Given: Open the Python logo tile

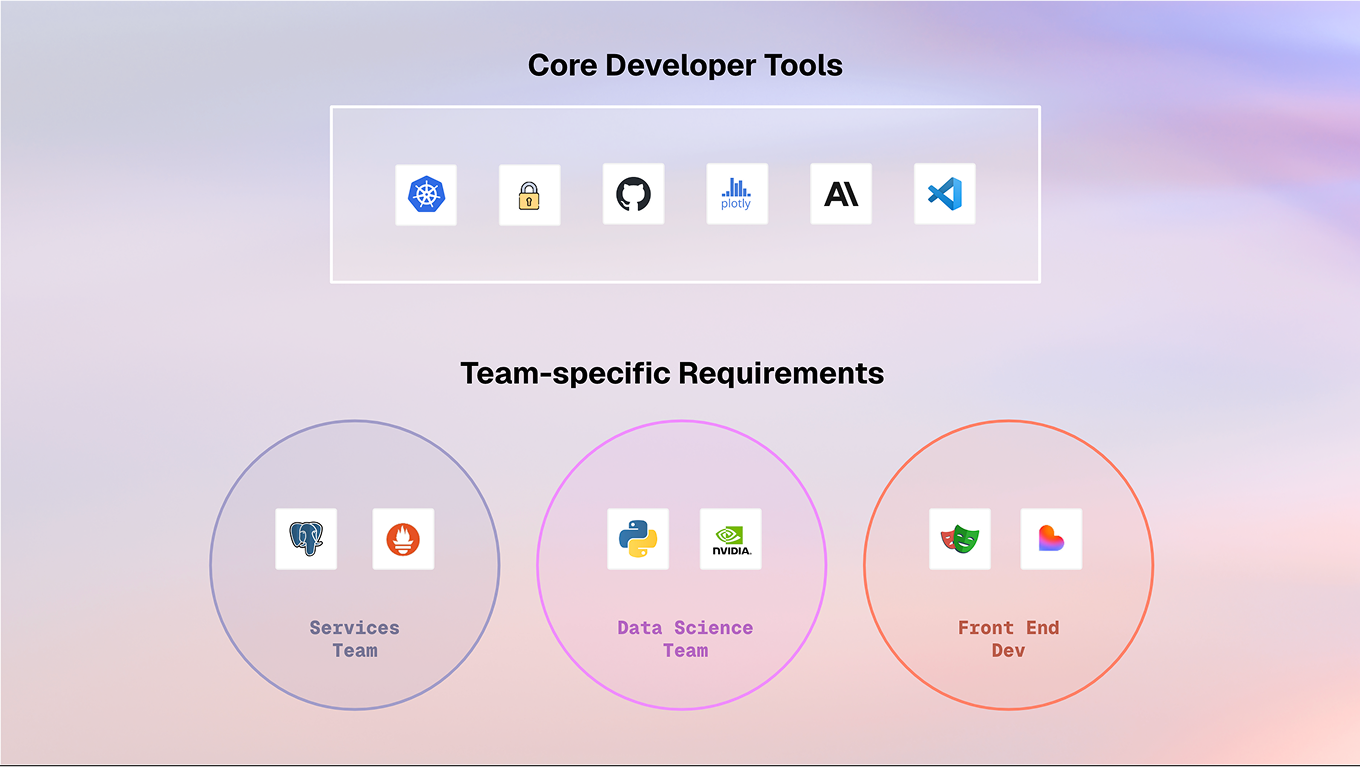Looking at the screenshot, I should (638, 539).
